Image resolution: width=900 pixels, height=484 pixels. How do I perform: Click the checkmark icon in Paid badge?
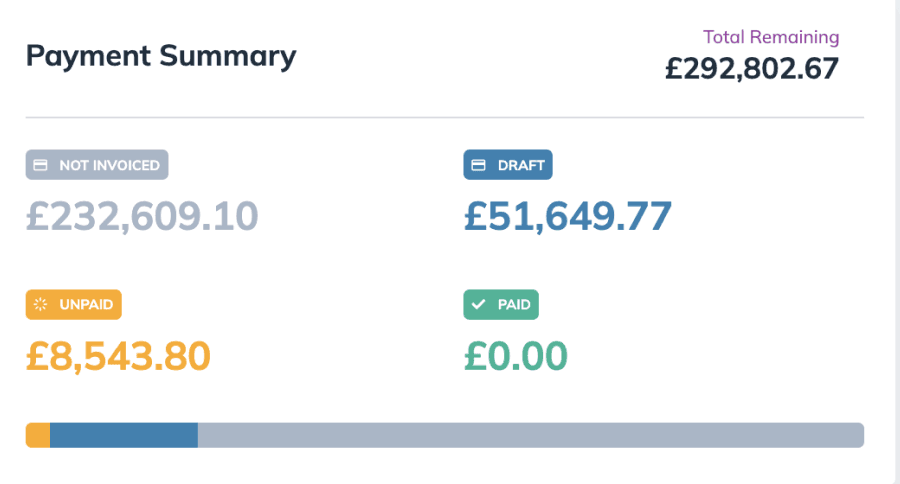479,305
